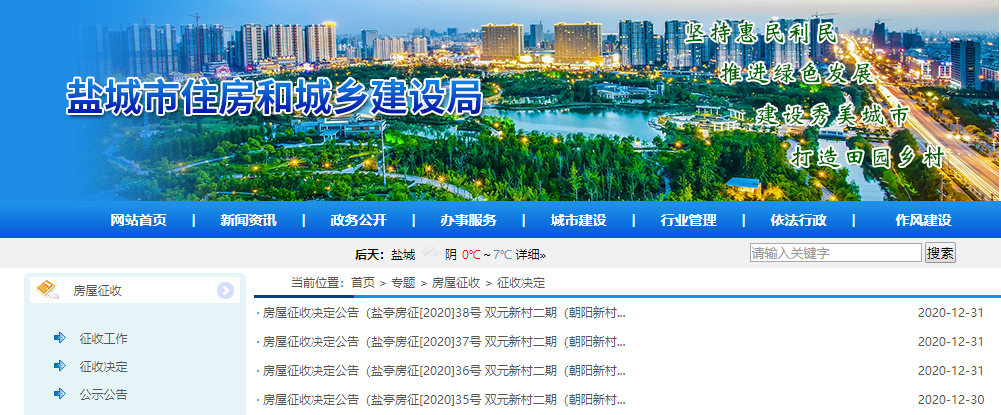1001x415 pixels.
Task: Select the 行业管理 menu item
Action: (x=688, y=220)
